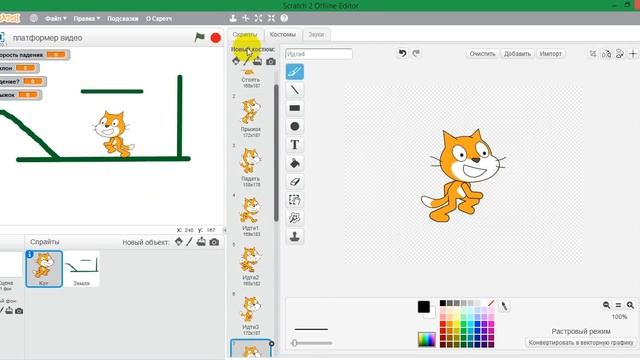Open the block help toolbar icon

point(284,18)
